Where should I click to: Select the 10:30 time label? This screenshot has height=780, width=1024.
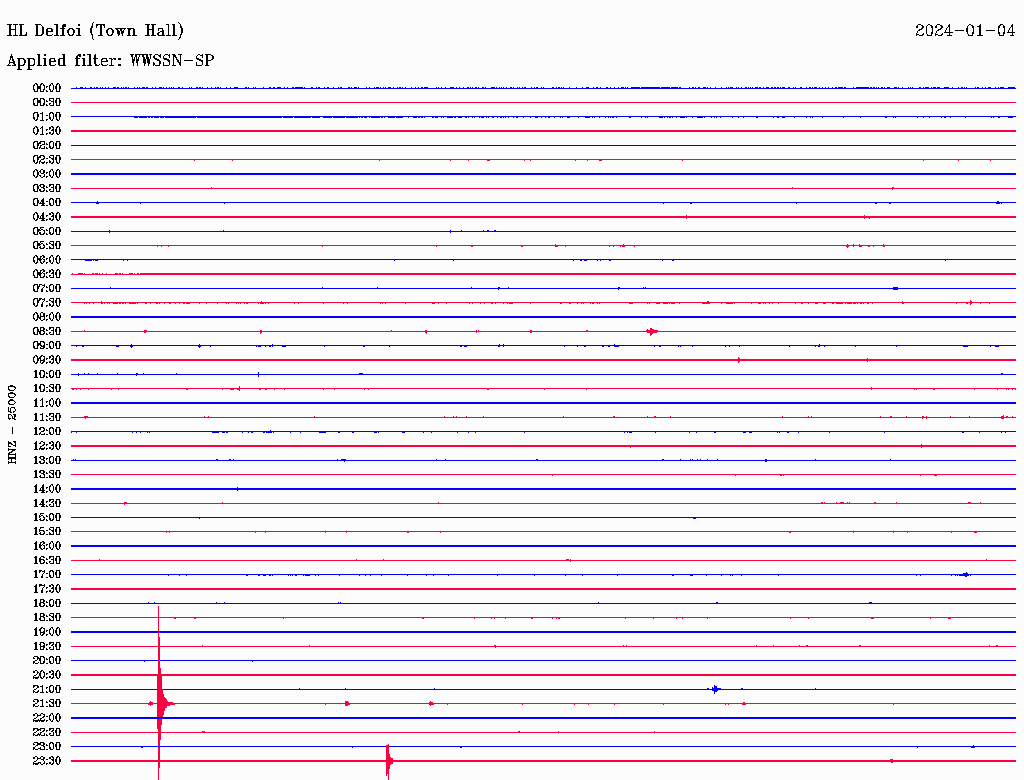[47, 389]
